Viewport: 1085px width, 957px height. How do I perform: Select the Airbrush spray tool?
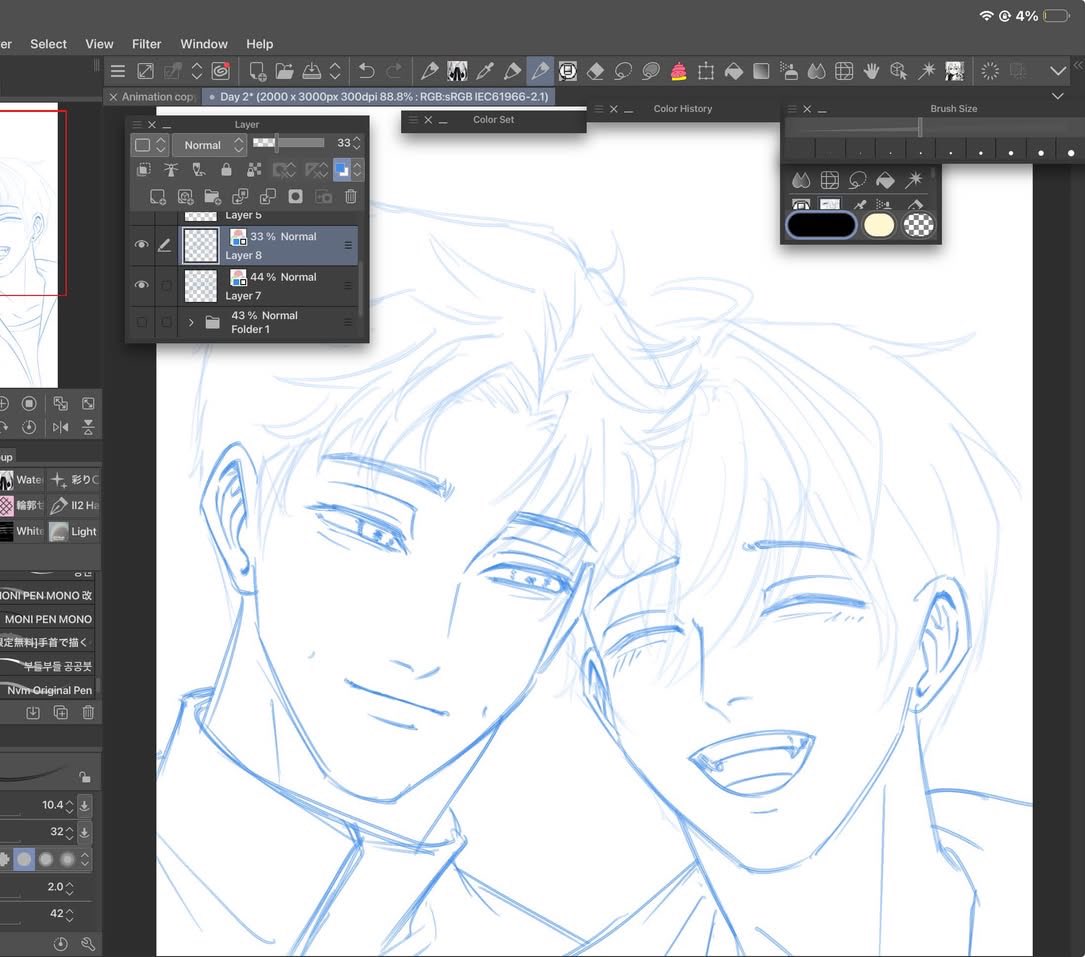point(789,71)
